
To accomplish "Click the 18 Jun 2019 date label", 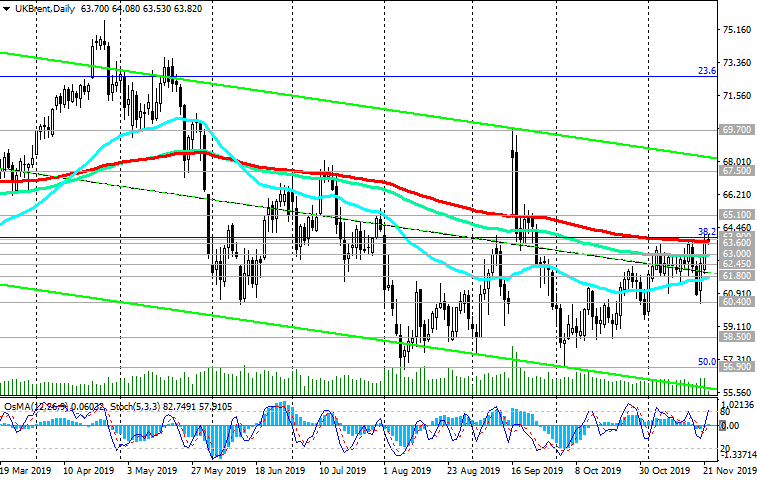I will coord(280,470).
